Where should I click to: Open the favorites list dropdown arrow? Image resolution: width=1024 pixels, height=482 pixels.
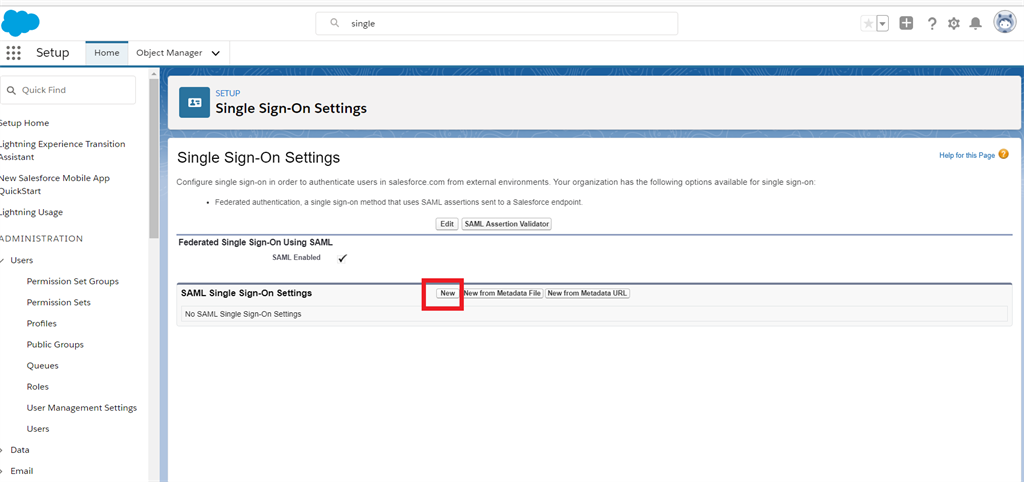(x=882, y=24)
